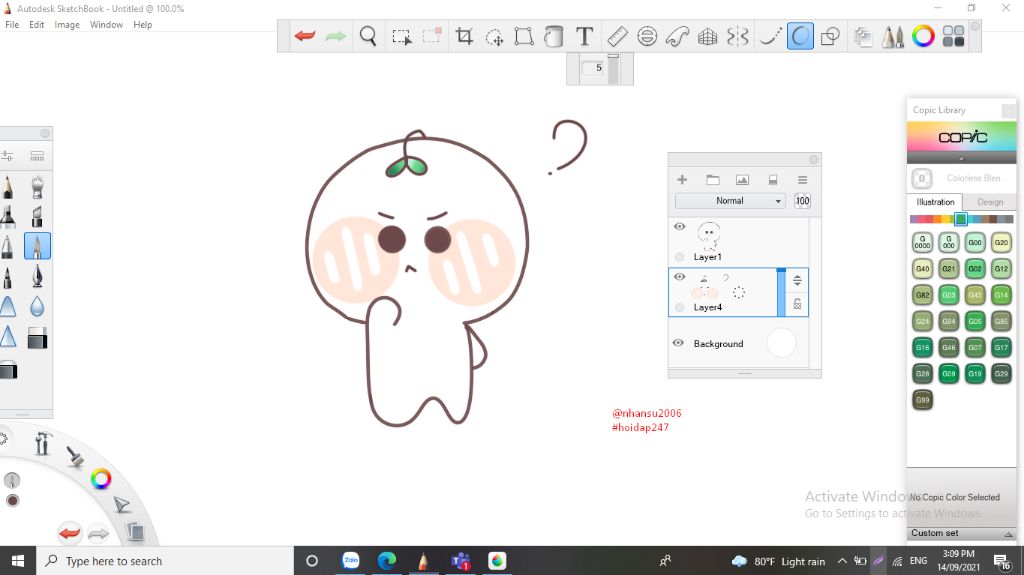Switch to the Design tab
Viewport: 1024px width, 575px height.
pos(990,202)
